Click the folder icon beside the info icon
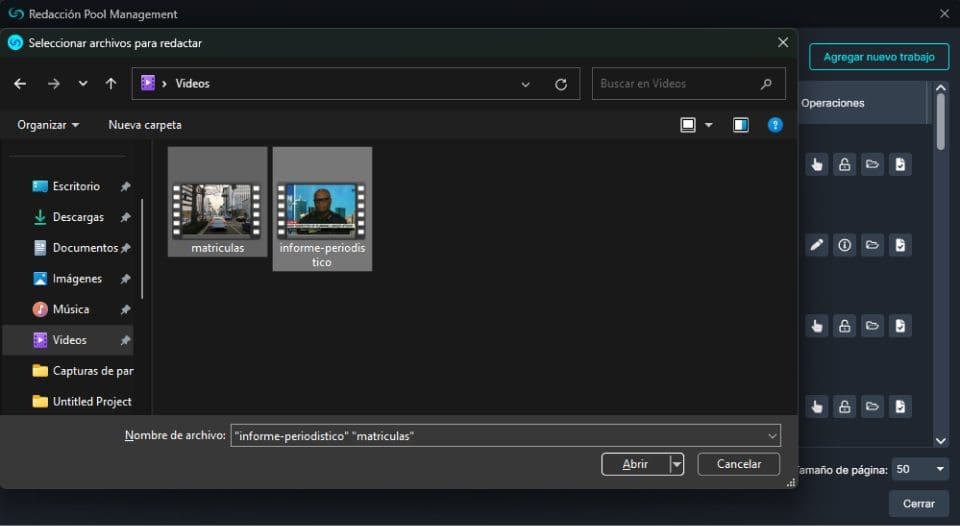Viewport: 960px width, 526px height. (x=872, y=246)
